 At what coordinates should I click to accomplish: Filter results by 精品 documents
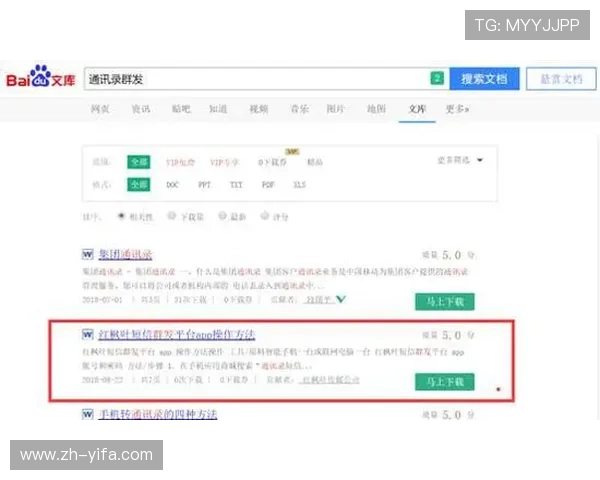pyautogui.click(x=315, y=162)
